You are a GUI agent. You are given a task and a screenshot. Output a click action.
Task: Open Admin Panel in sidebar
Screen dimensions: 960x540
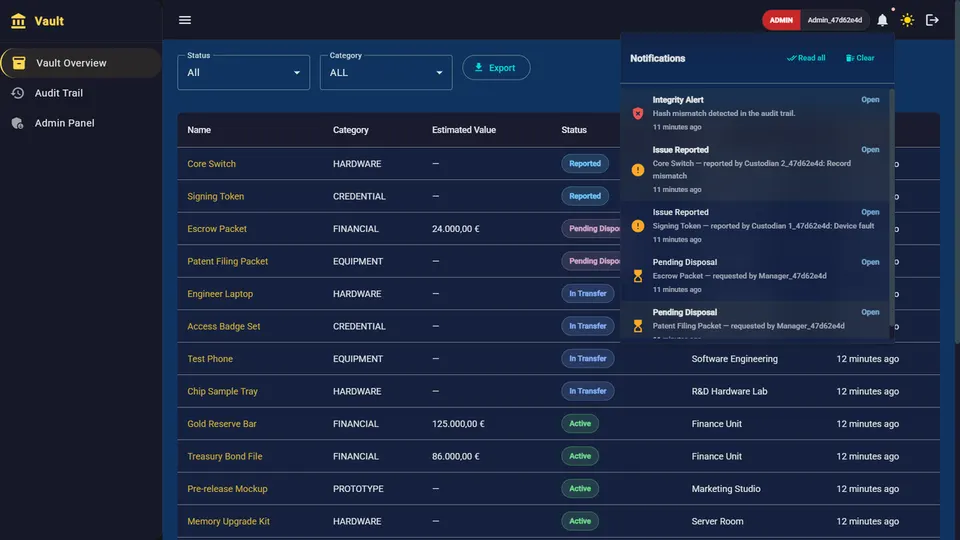point(81,123)
